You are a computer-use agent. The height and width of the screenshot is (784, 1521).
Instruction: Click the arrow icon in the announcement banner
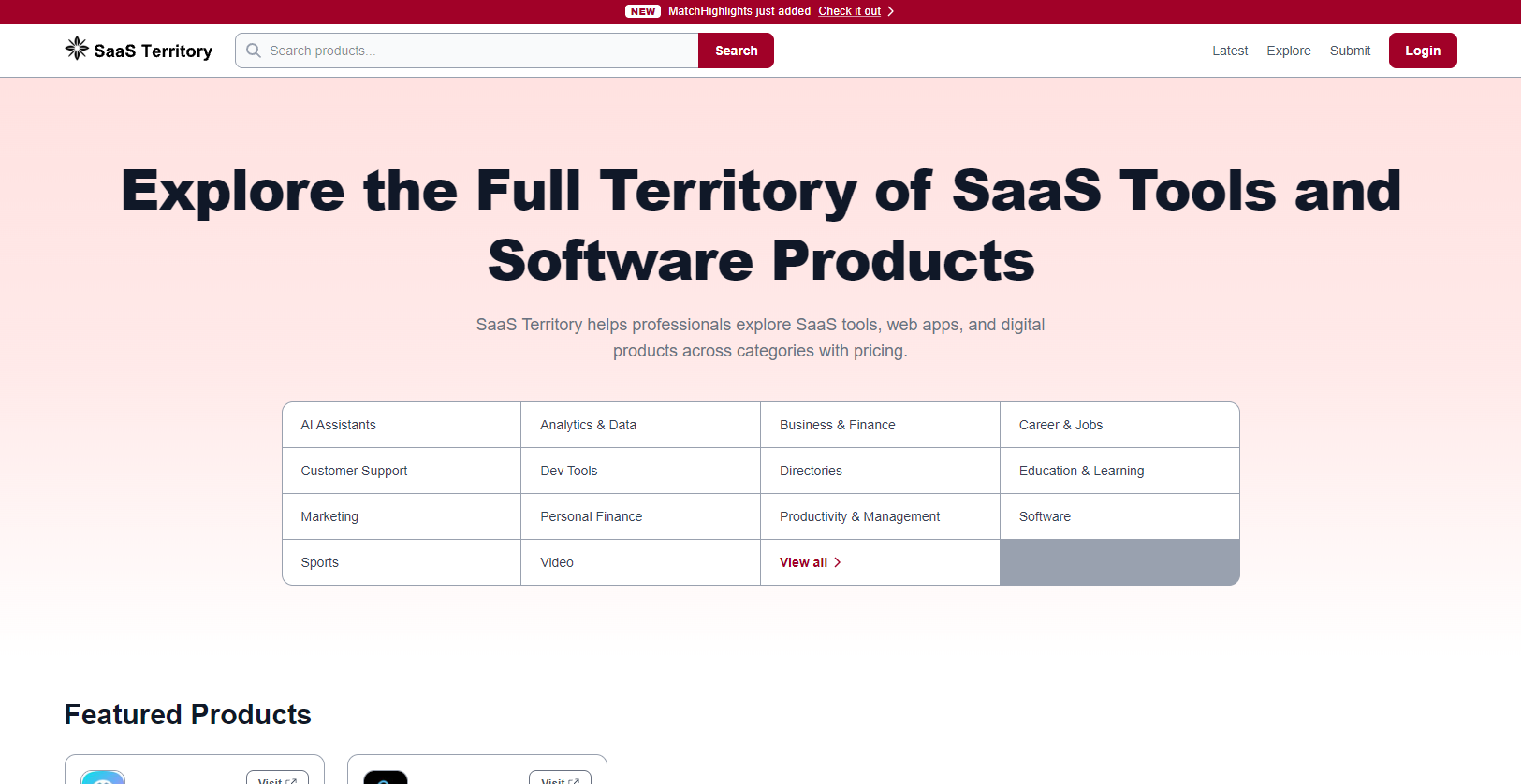(x=890, y=11)
